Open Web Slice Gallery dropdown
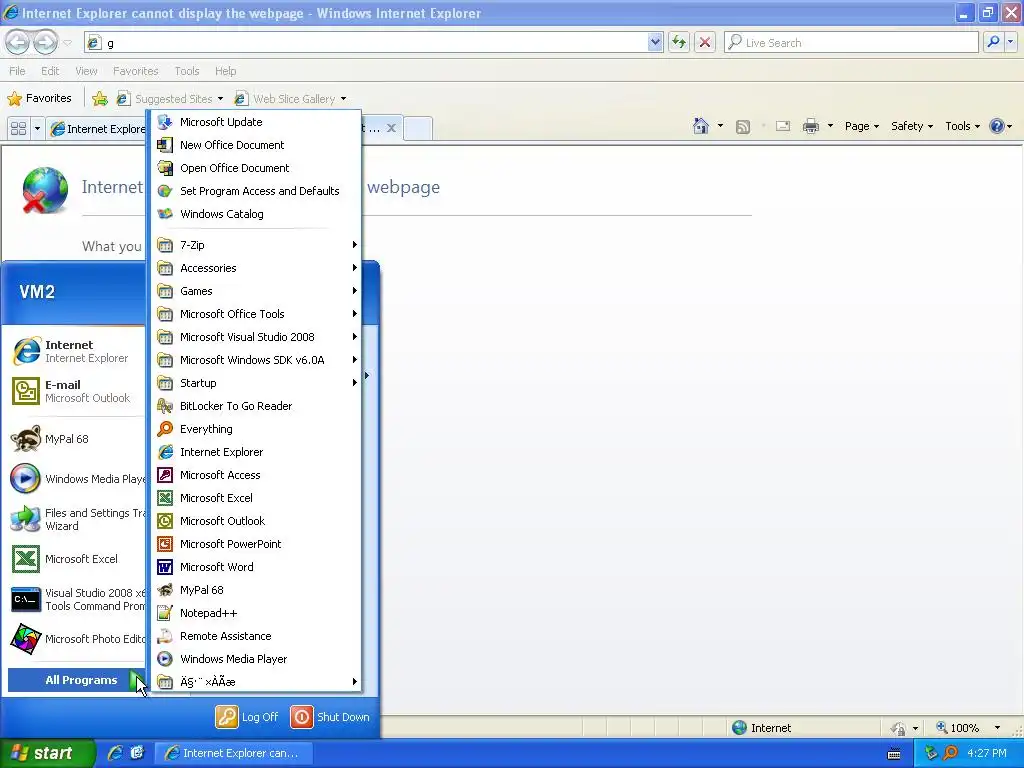 [290, 99]
